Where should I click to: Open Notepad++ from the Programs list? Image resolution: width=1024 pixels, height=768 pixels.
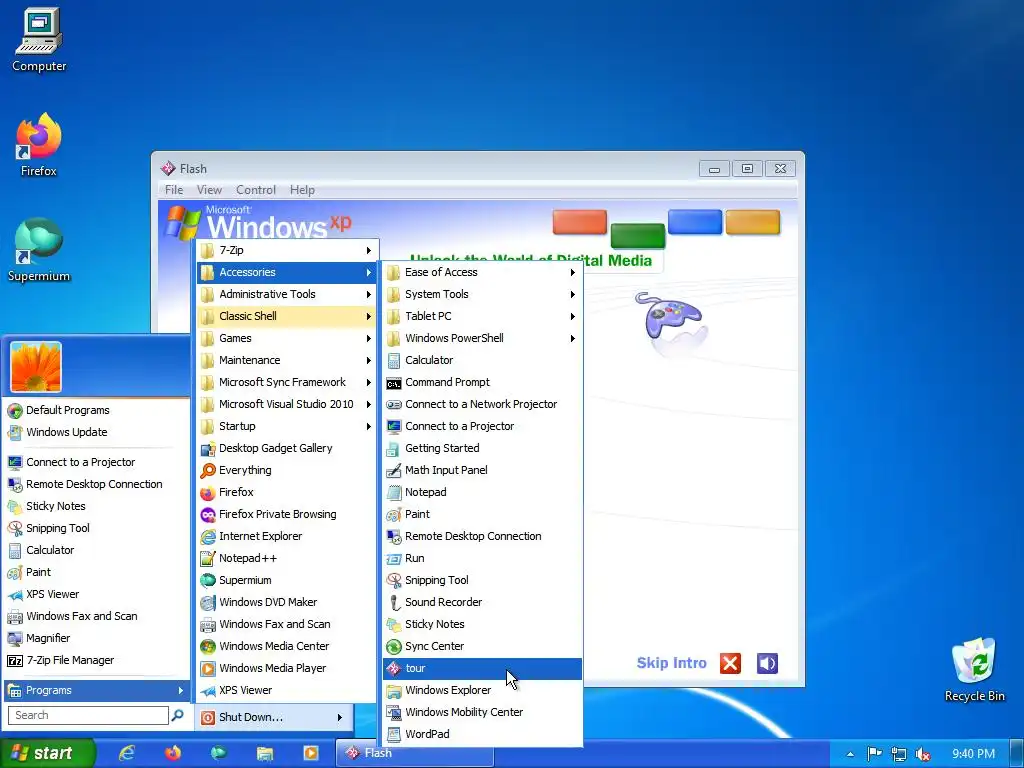(287, 558)
